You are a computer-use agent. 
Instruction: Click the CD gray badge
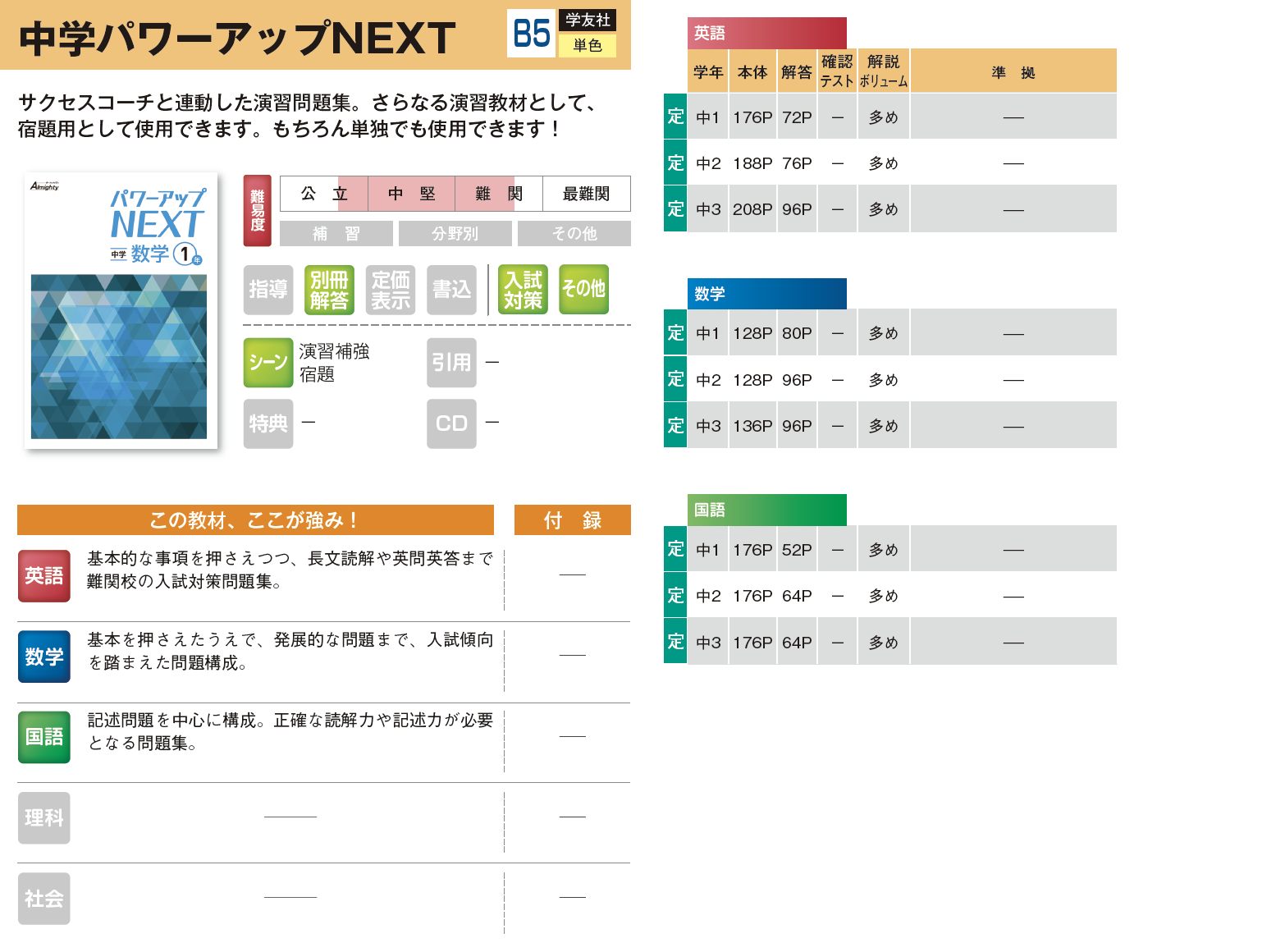pyautogui.click(x=451, y=423)
